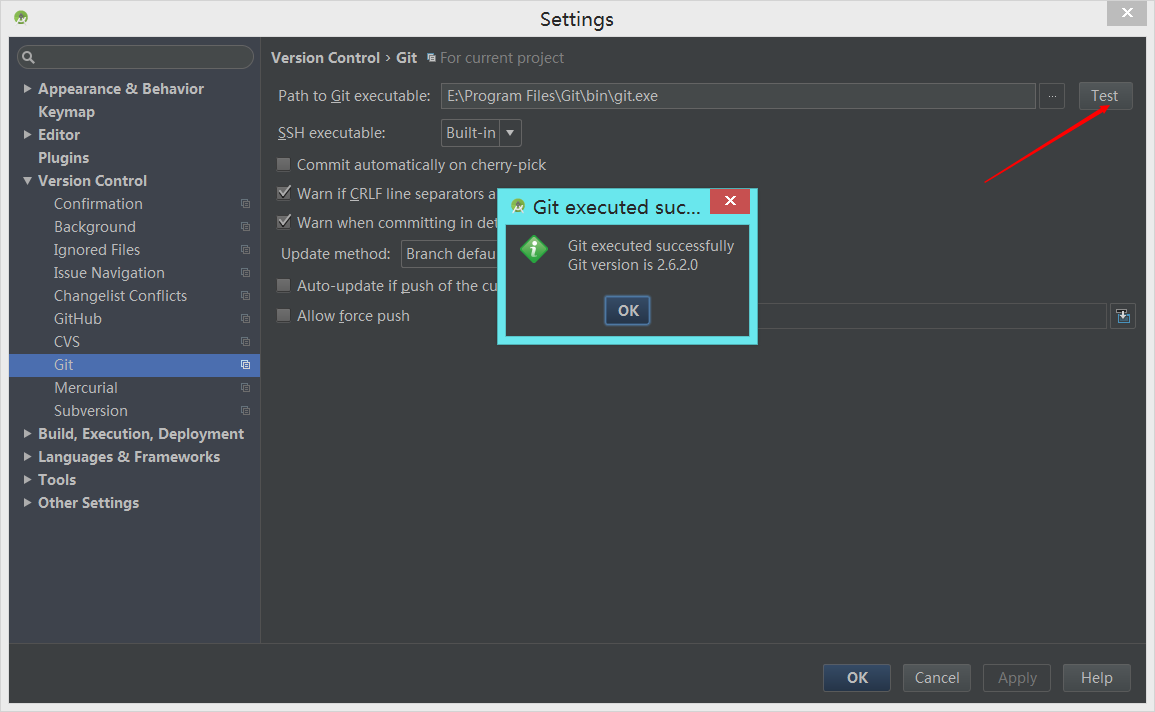Click the For current project icon in breadcrumb

tap(431, 57)
